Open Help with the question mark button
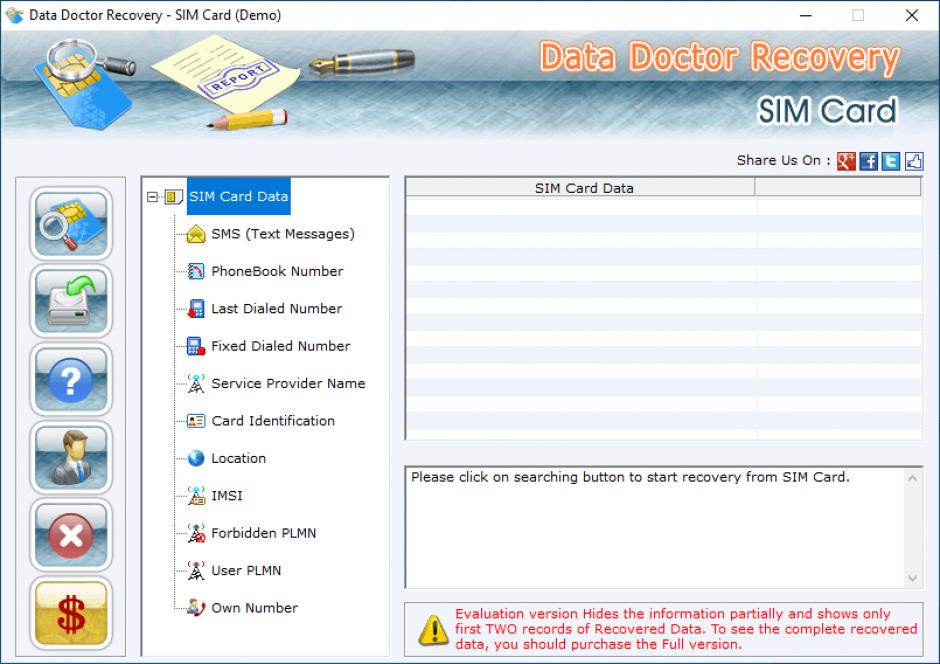Image resolution: width=940 pixels, height=664 pixels. 71,379
